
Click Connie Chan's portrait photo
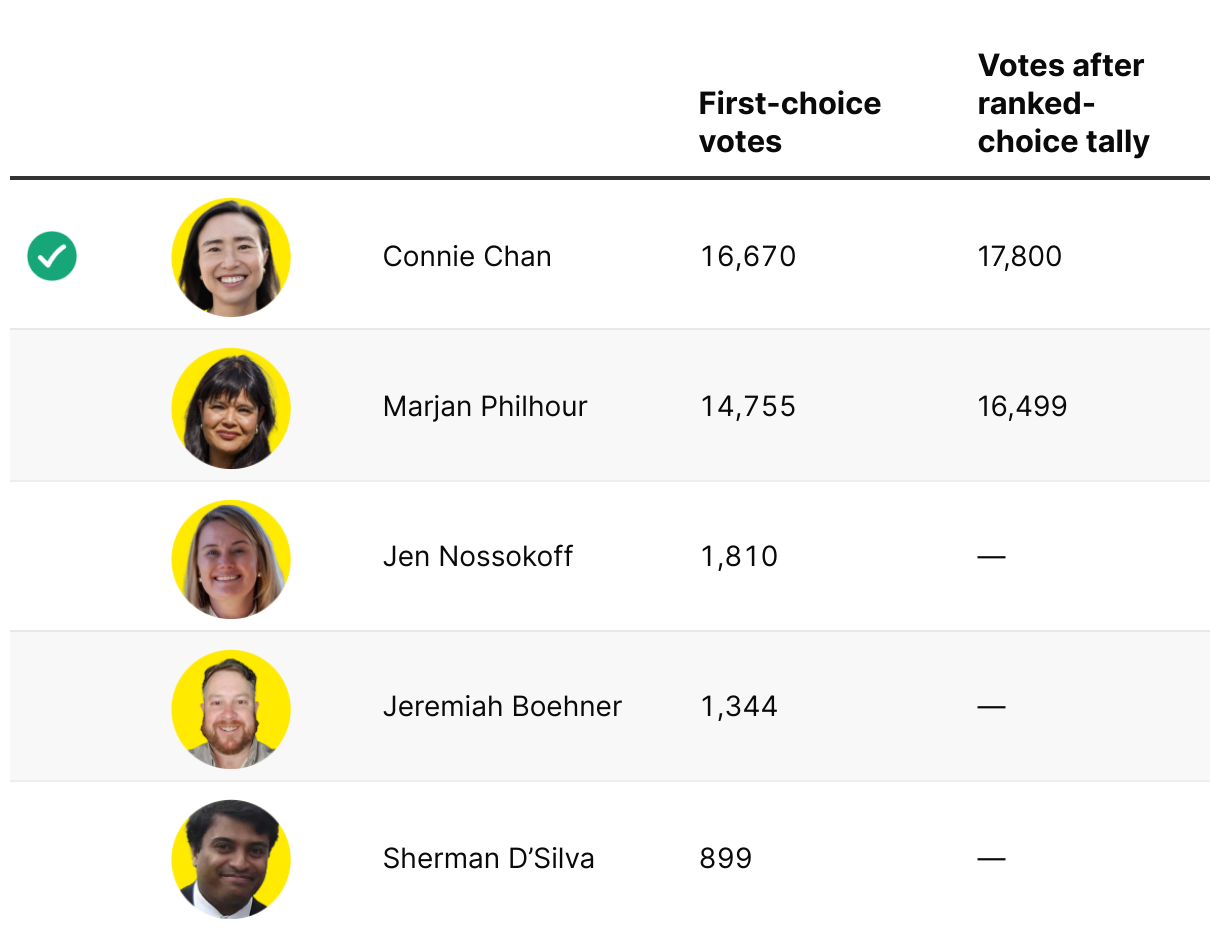pyautogui.click(x=231, y=257)
